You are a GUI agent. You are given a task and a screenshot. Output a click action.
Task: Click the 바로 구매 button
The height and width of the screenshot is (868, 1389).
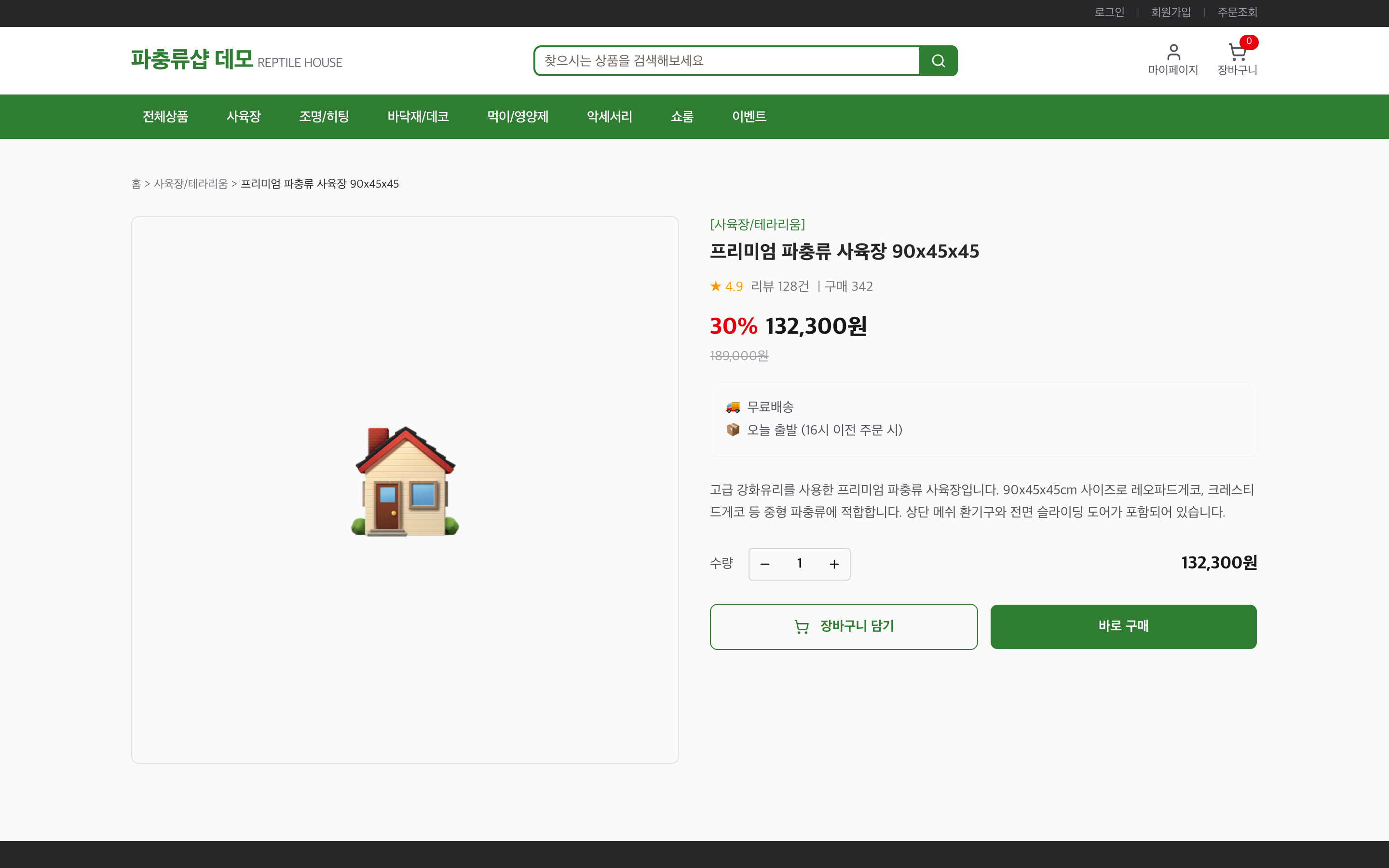click(1123, 626)
